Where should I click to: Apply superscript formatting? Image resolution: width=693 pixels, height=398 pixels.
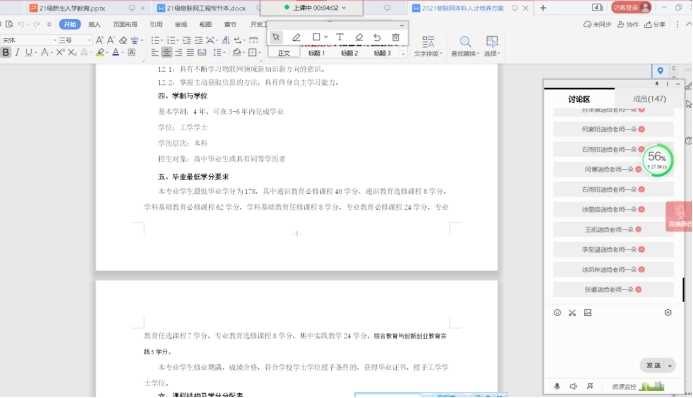coord(61,53)
